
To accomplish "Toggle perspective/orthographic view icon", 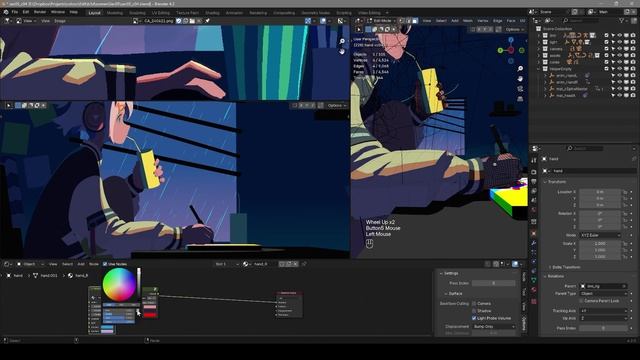I will [520, 99].
